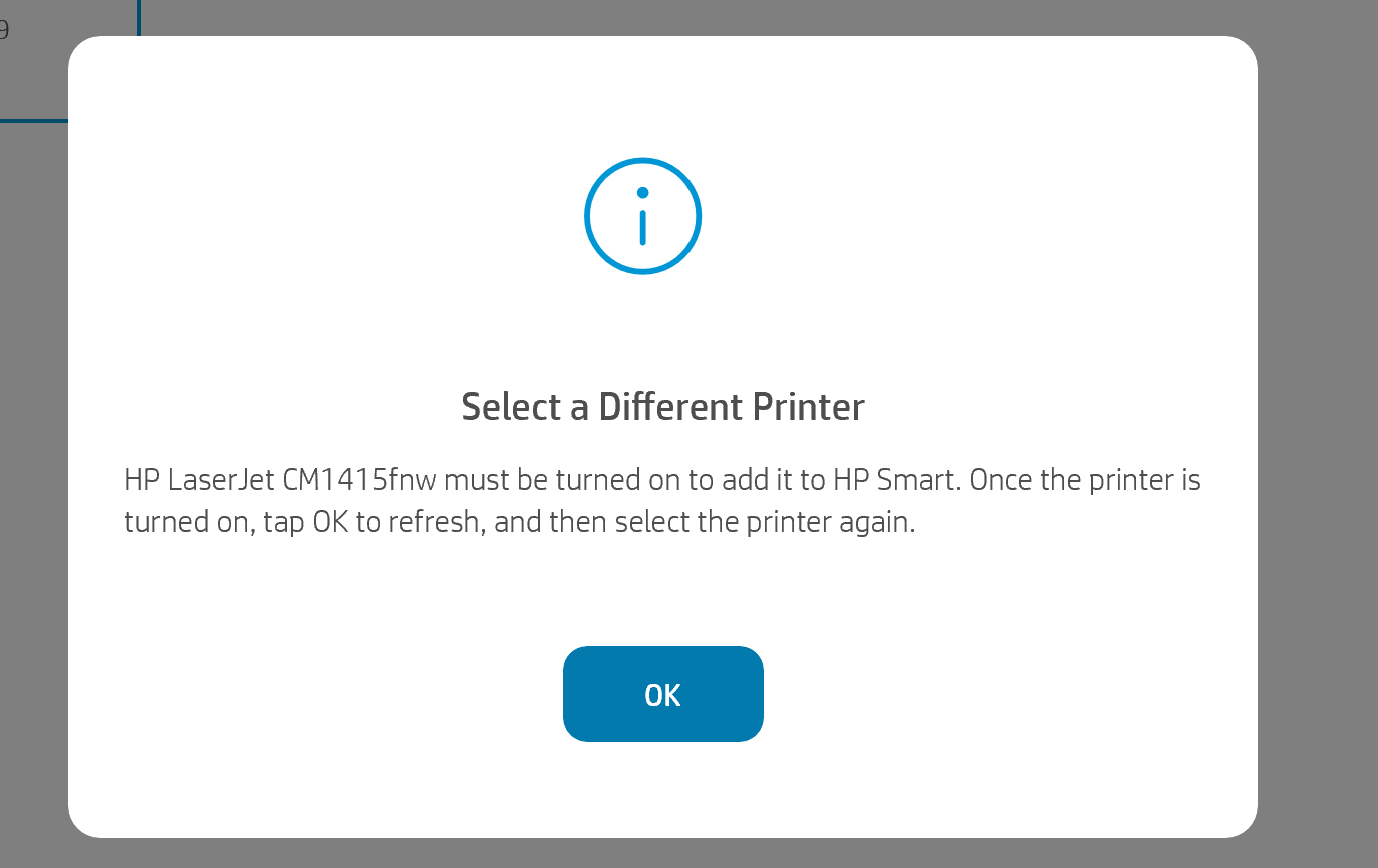Tap OK to refresh the printer list
This screenshot has width=1378, height=868.
[663, 694]
